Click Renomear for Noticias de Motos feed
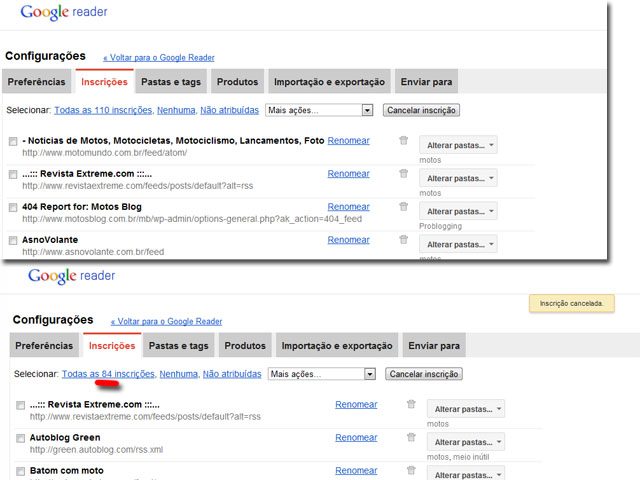The width and height of the screenshot is (640, 480). pos(349,140)
